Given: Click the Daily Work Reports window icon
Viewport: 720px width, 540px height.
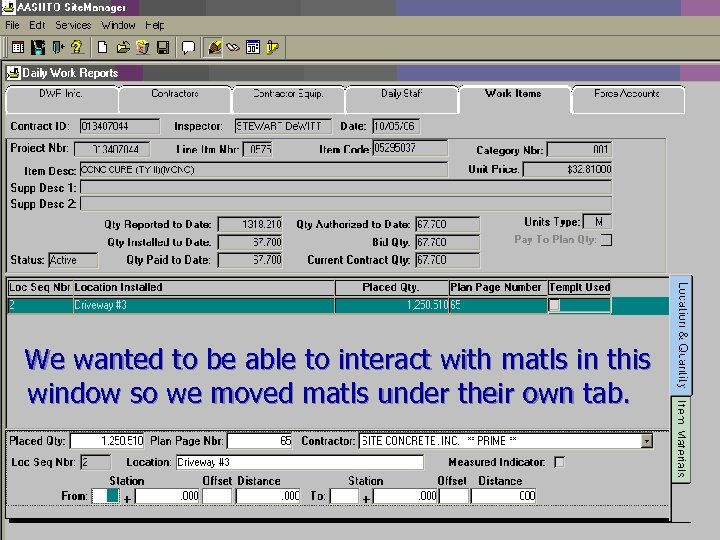Looking at the screenshot, I should 13,73.
